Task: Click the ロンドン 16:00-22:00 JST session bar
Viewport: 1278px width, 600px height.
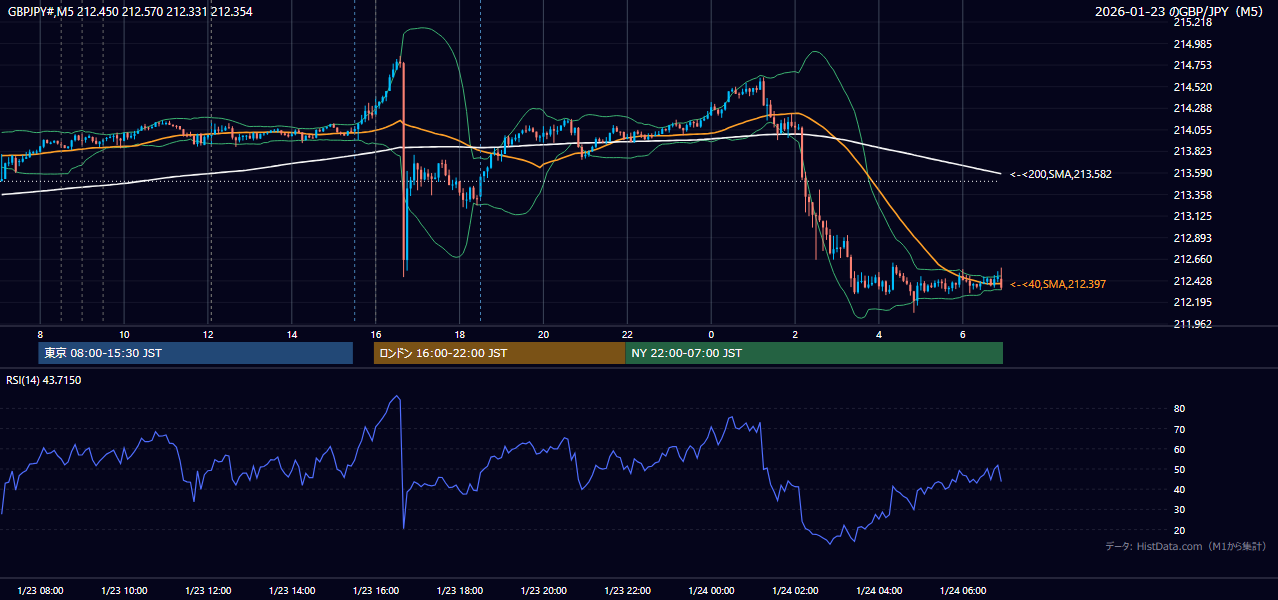Action: [499, 353]
